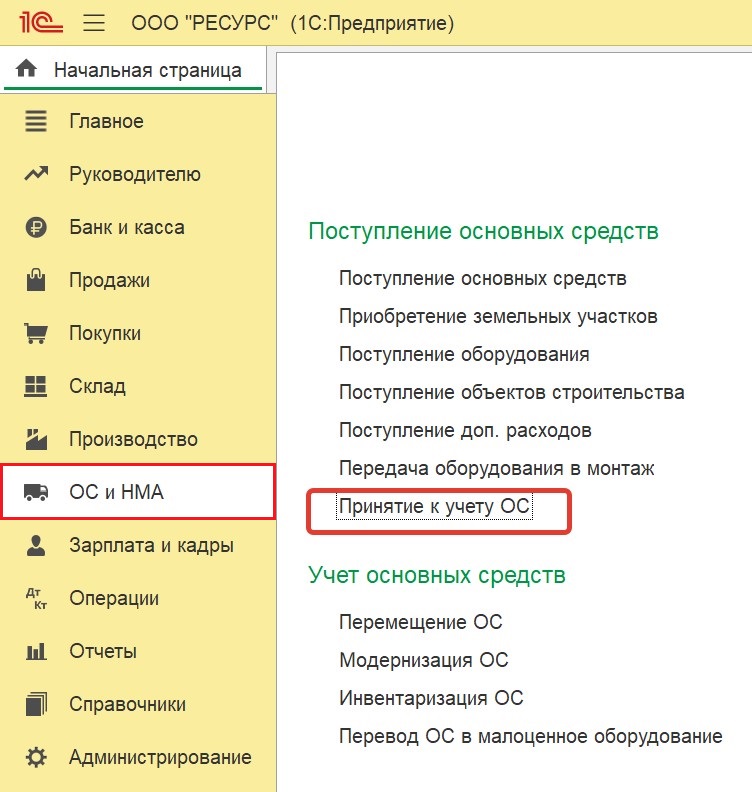The image size is (752, 792).
Task: Click the 1C logo icon
Action: (40, 23)
